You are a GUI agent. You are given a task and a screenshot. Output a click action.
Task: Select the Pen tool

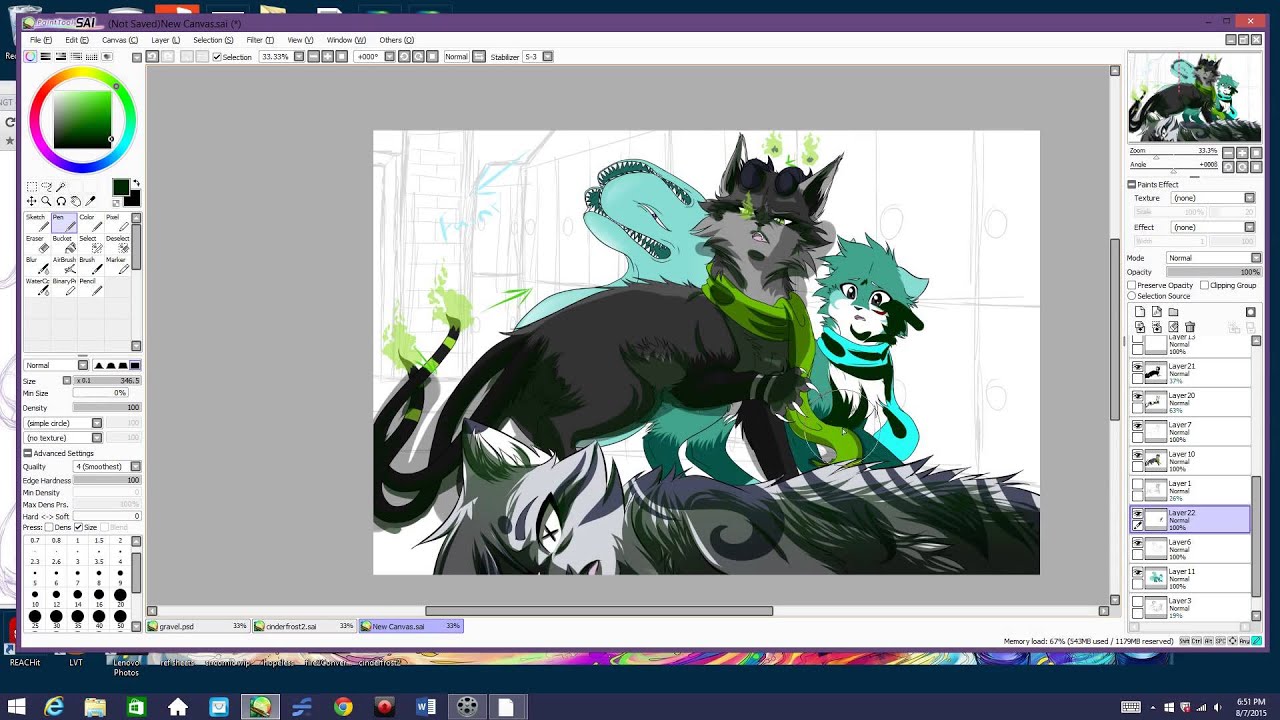(64, 223)
